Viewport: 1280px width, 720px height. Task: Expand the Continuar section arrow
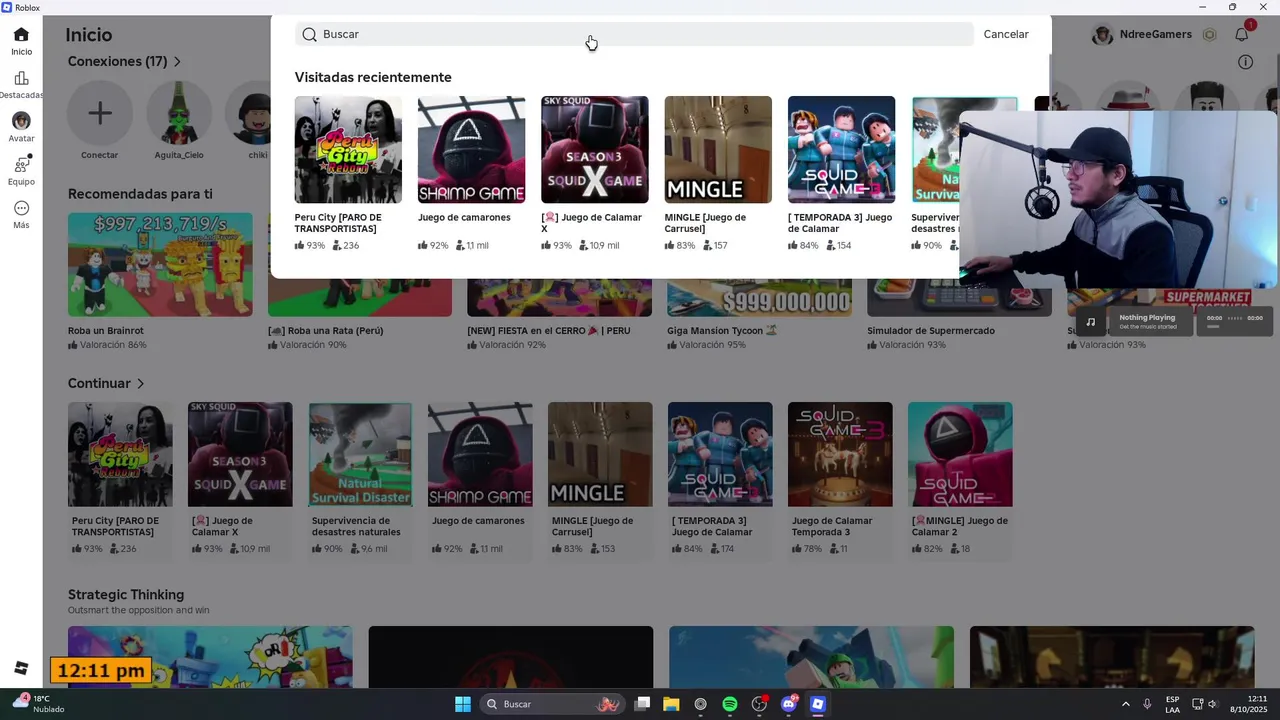tap(140, 384)
